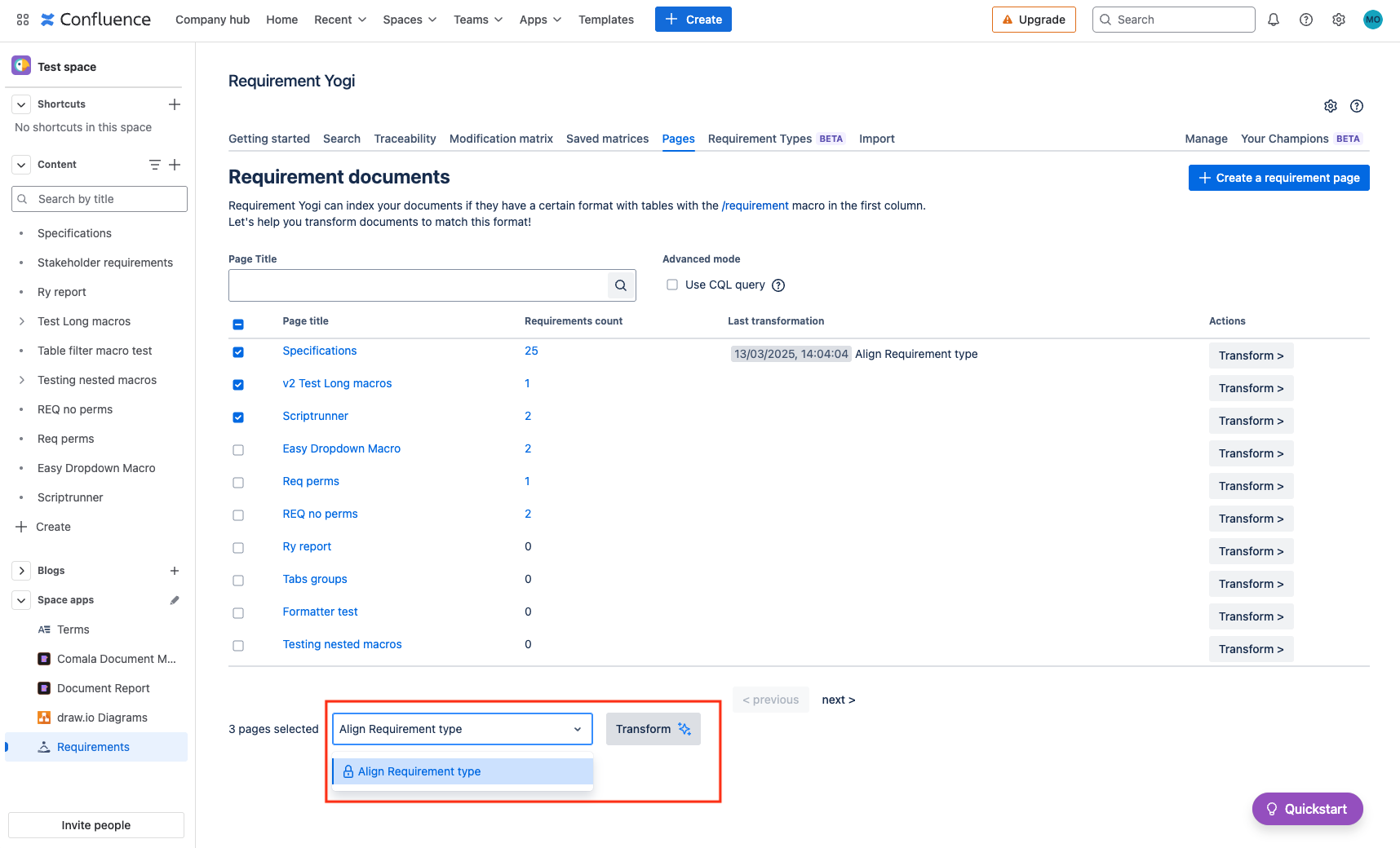Screen dimensions: 1400x848
Task: Open Confluence settings gear in top bar
Action: (x=1339, y=20)
